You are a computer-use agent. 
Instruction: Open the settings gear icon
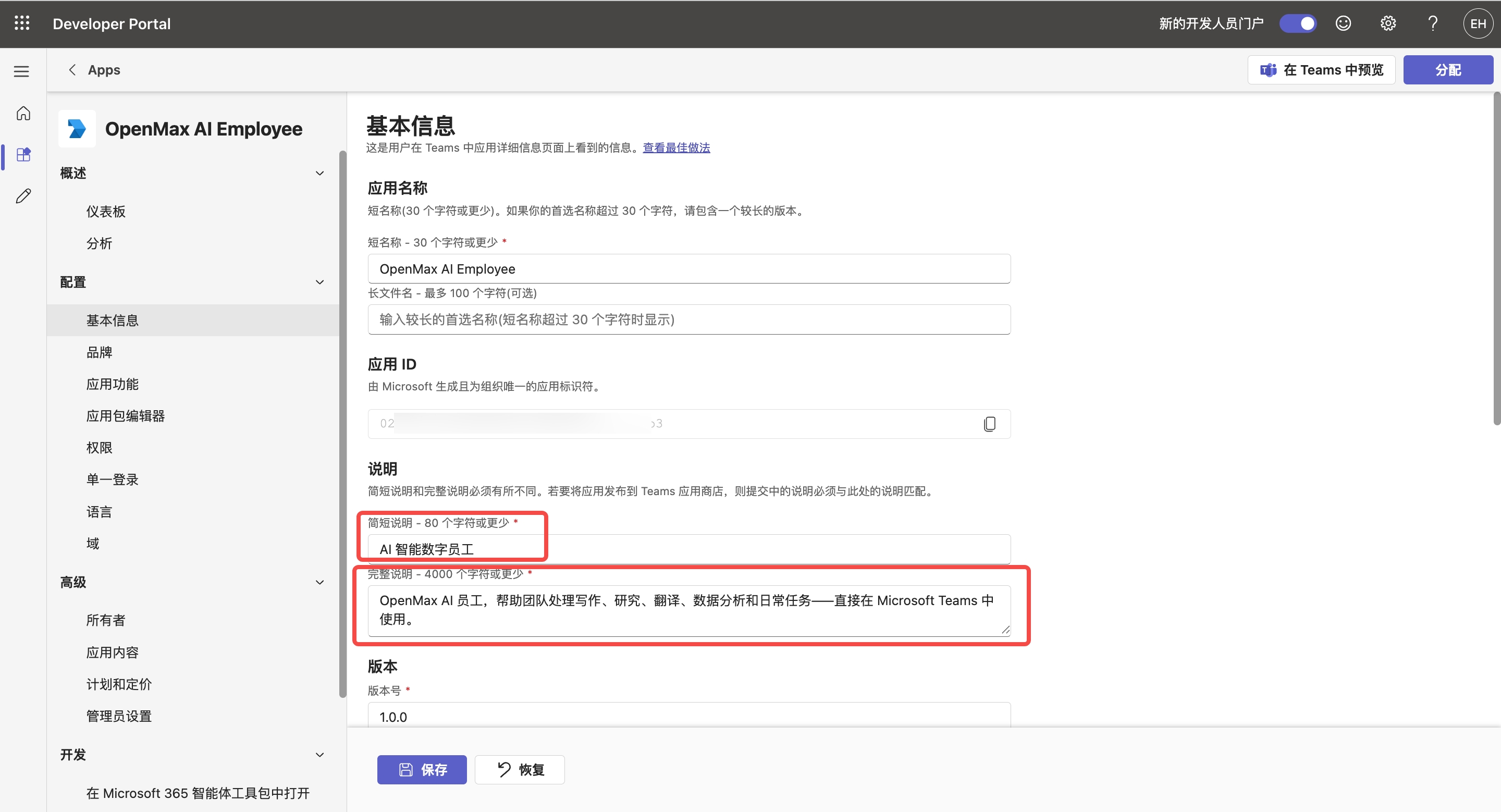(x=1388, y=23)
